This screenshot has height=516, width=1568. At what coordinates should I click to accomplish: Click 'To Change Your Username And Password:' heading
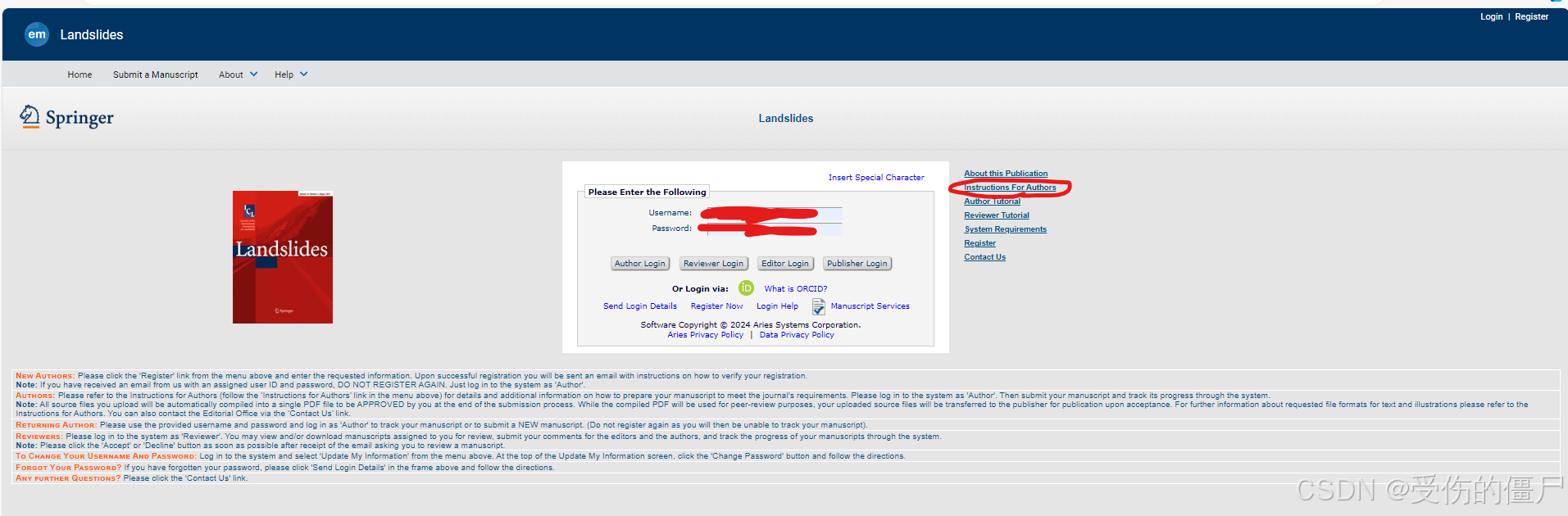106,456
